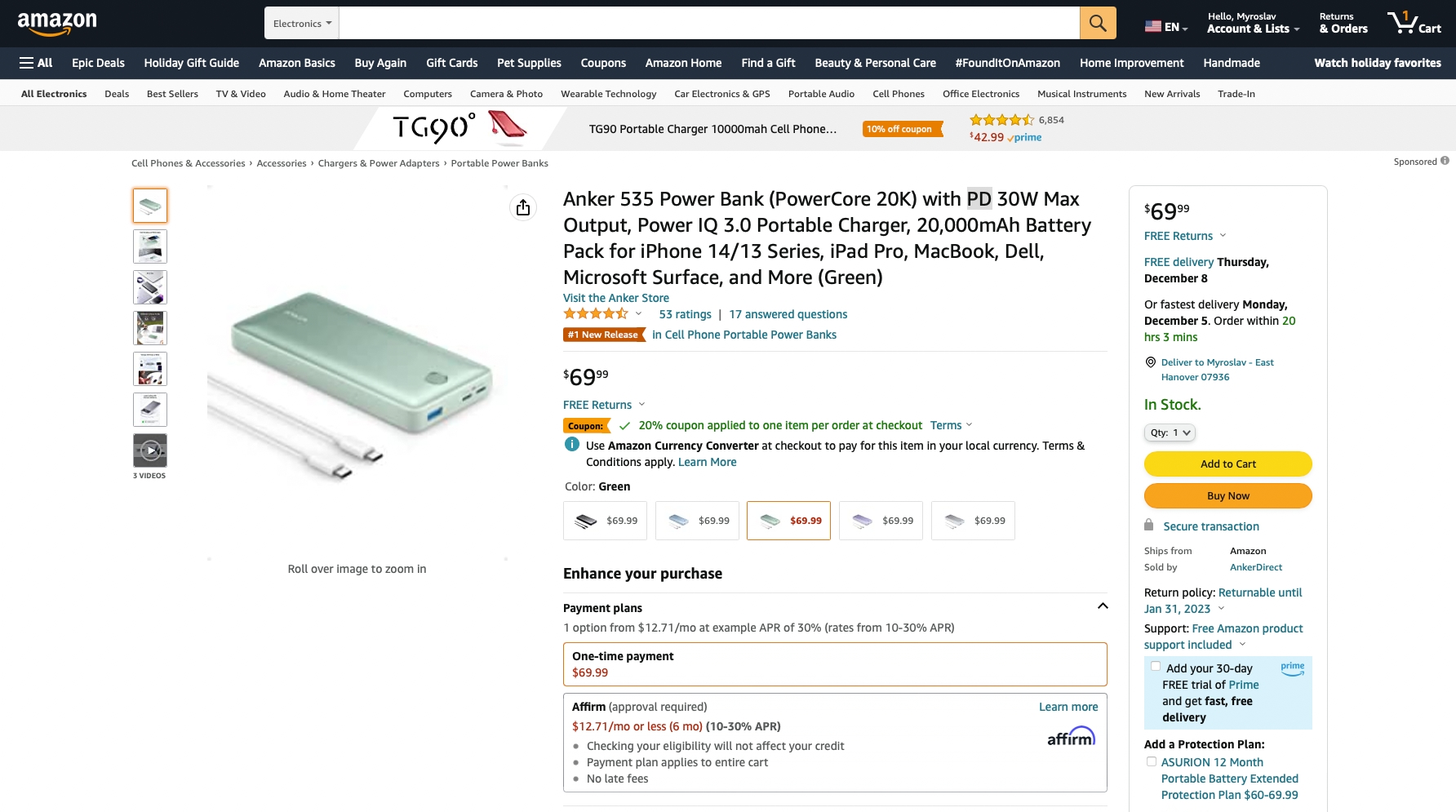This screenshot has width=1456, height=812.
Task: Go to Amazon home via logo
Action: [x=57, y=23]
